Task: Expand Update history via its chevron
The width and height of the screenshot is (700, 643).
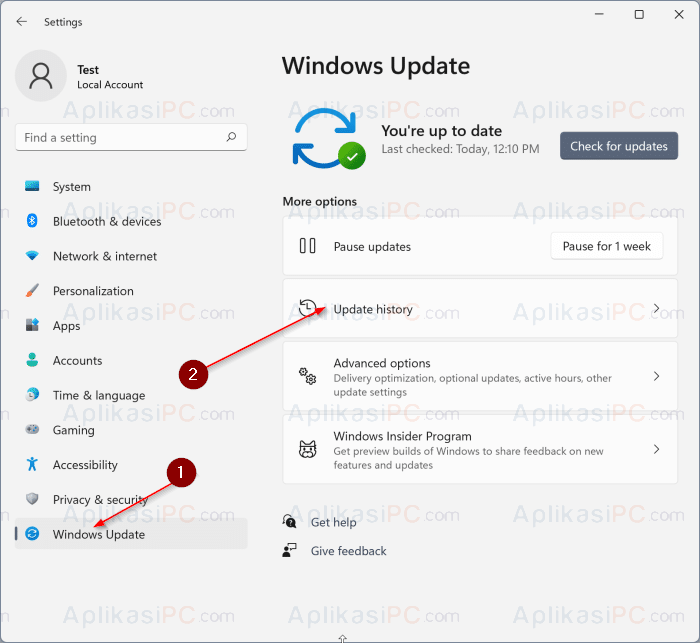Action: tap(656, 309)
